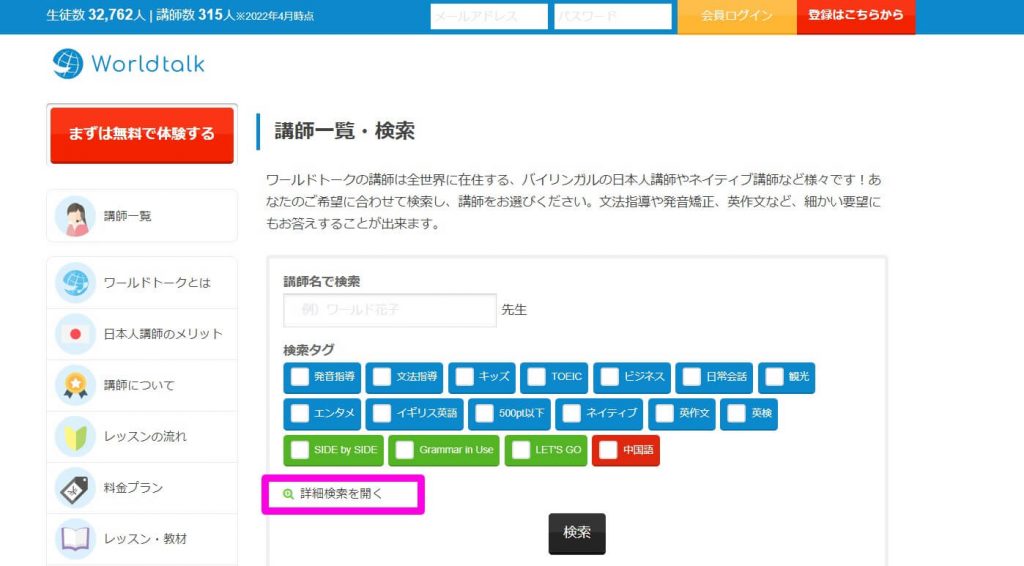Select the SIDE by SIDE tag checkbox
This screenshot has height=566, width=1024.
(x=300, y=450)
